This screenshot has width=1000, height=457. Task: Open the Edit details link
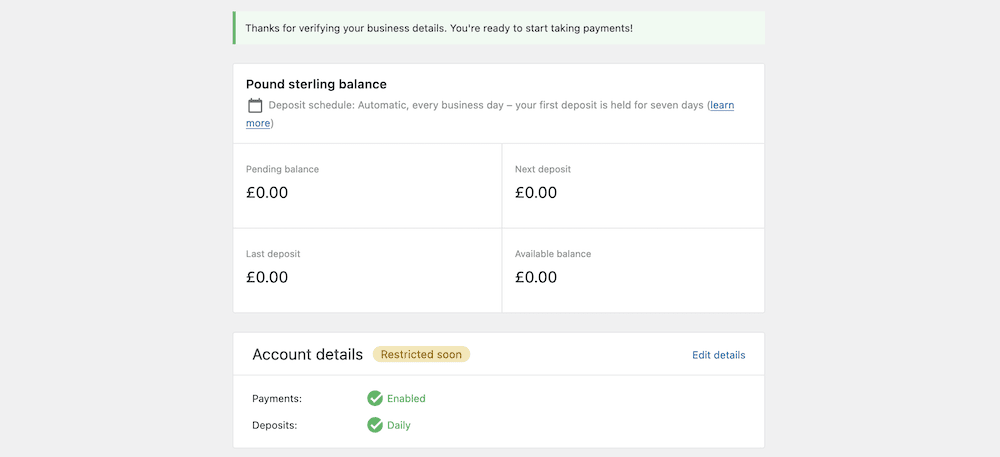pyautogui.click(x=718, y=355)
